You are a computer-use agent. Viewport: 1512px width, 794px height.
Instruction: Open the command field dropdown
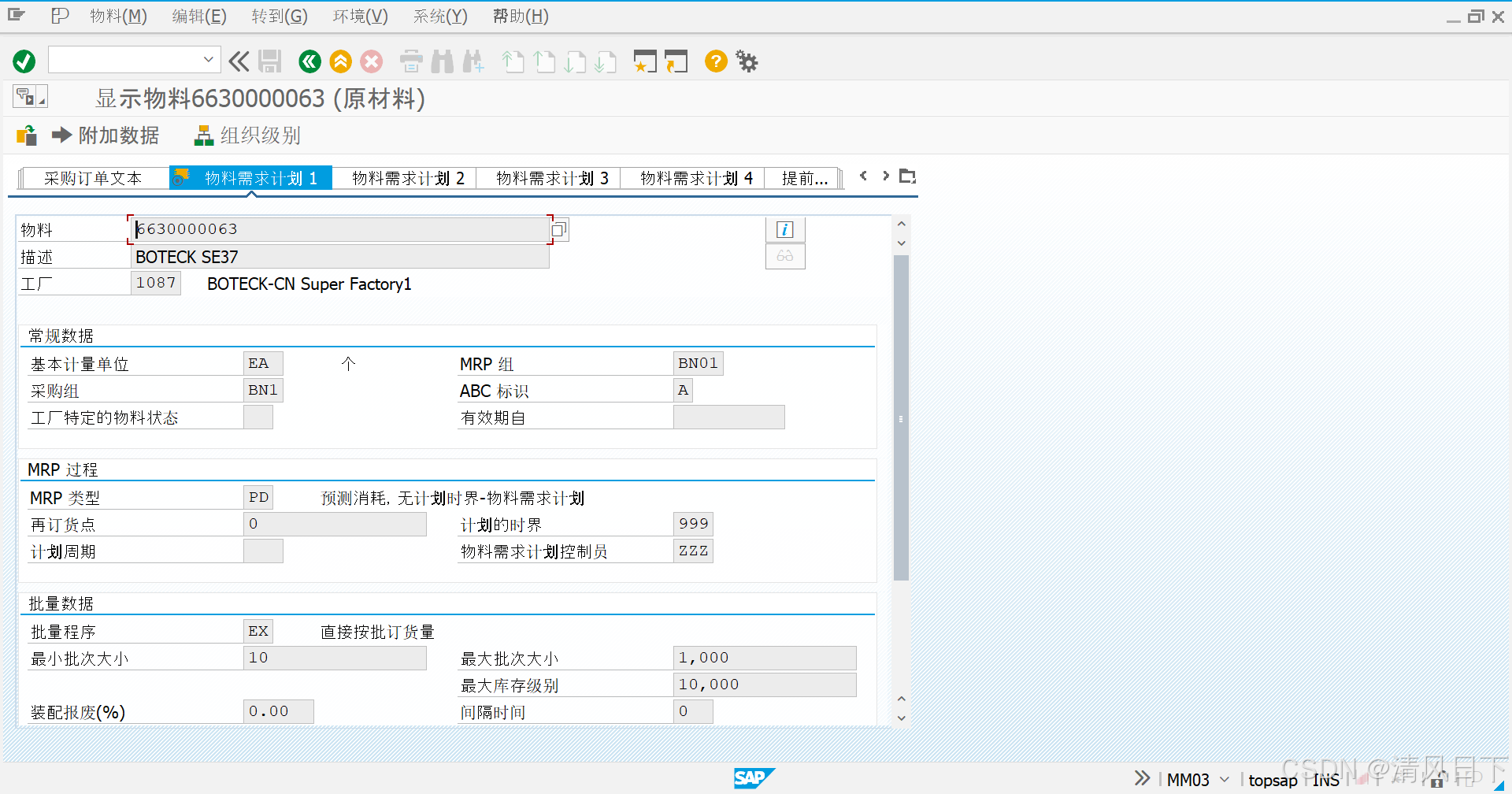point(208,59)
